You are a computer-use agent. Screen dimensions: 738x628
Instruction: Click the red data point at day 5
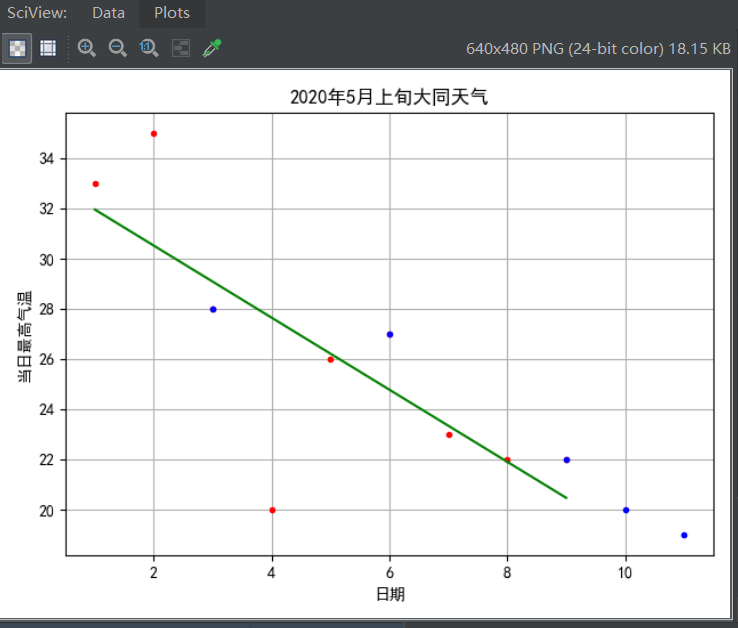coord(331,360)
